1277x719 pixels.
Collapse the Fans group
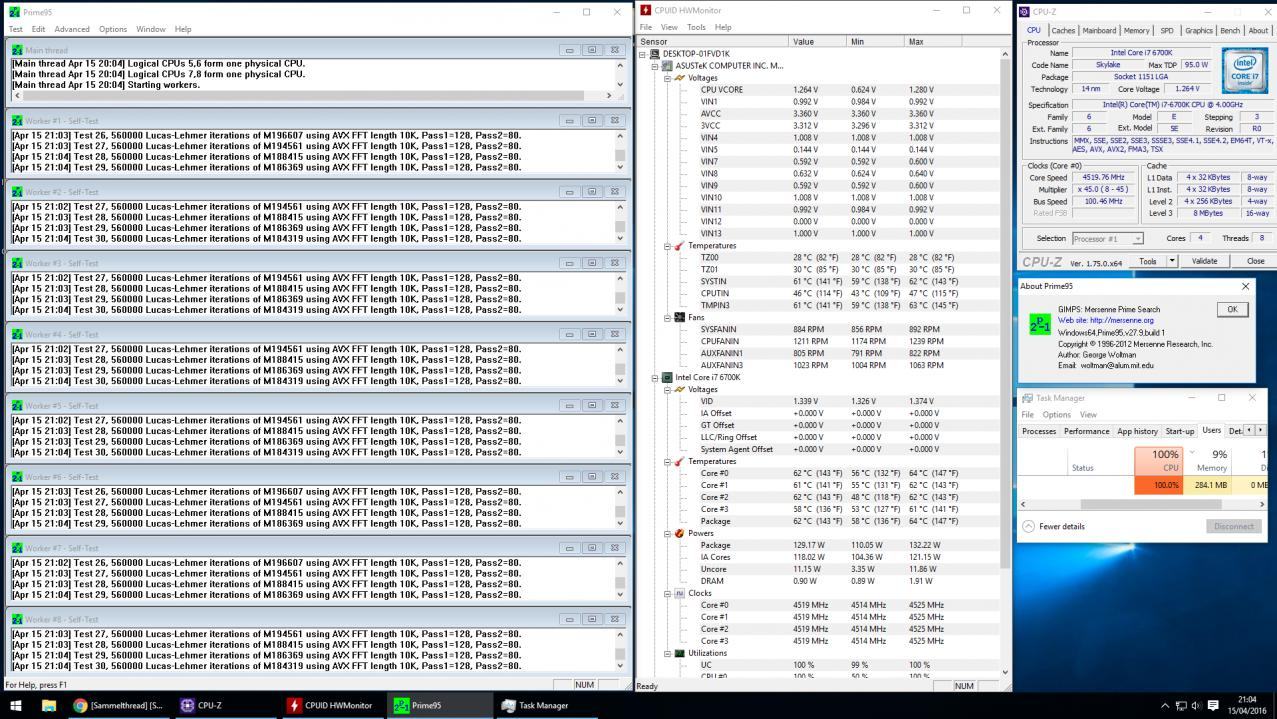(x=668, y=318)
